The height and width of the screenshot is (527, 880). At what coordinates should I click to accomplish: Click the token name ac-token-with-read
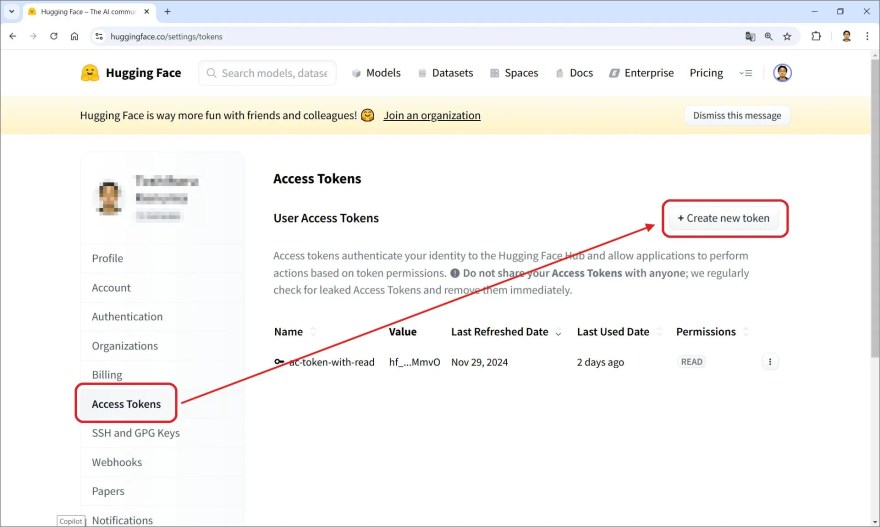pyautogui.click(x=332, y=362)
